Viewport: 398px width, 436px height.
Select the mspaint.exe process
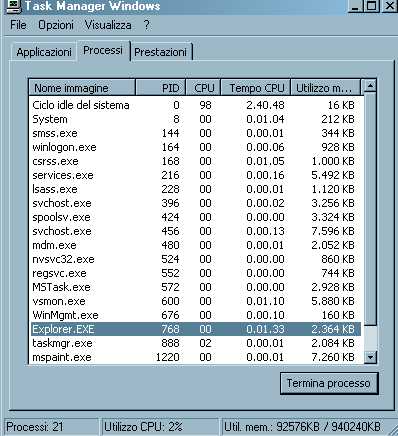[195, 357]
